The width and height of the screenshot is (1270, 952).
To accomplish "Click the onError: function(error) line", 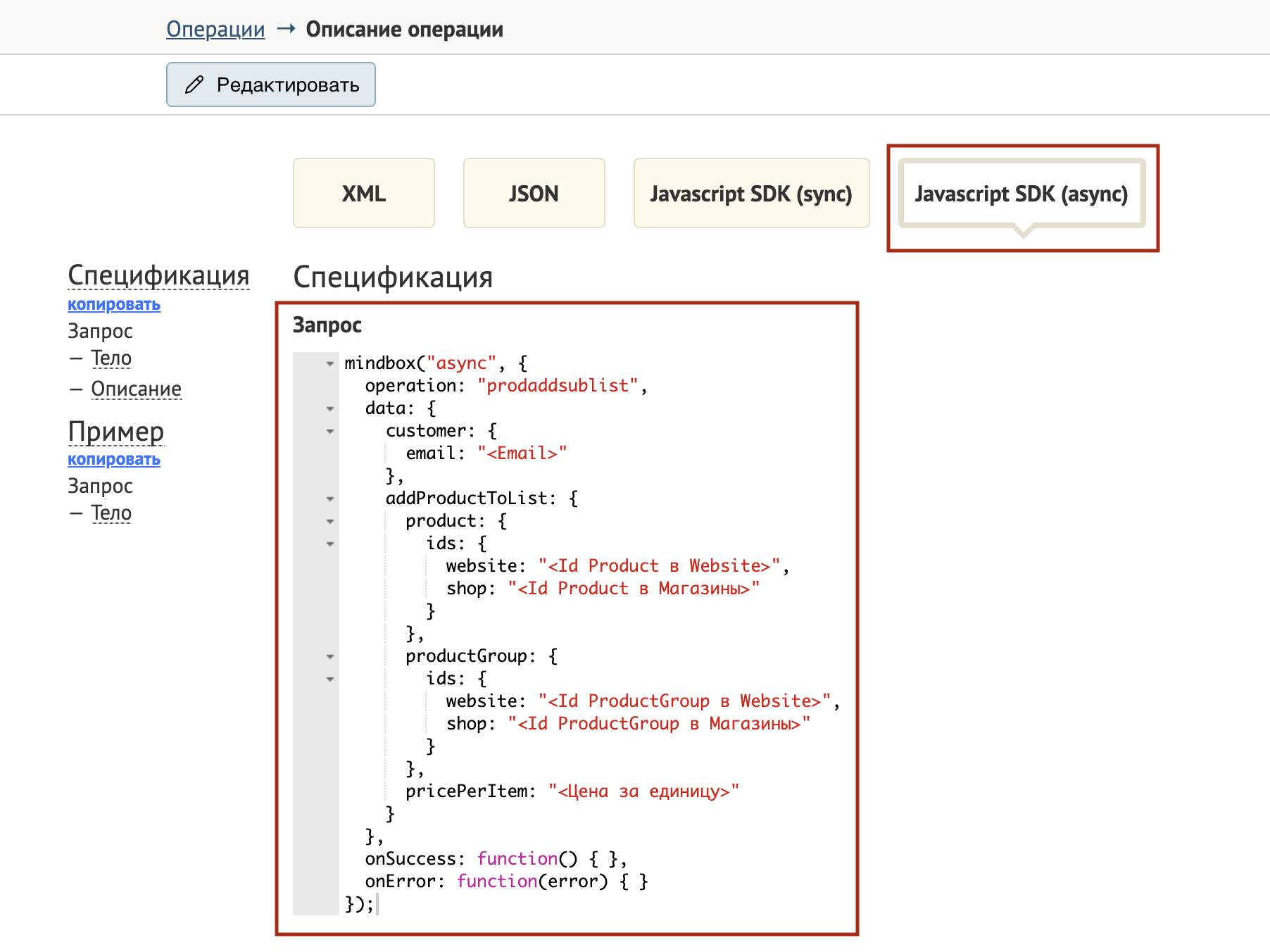I will (506, 882).
